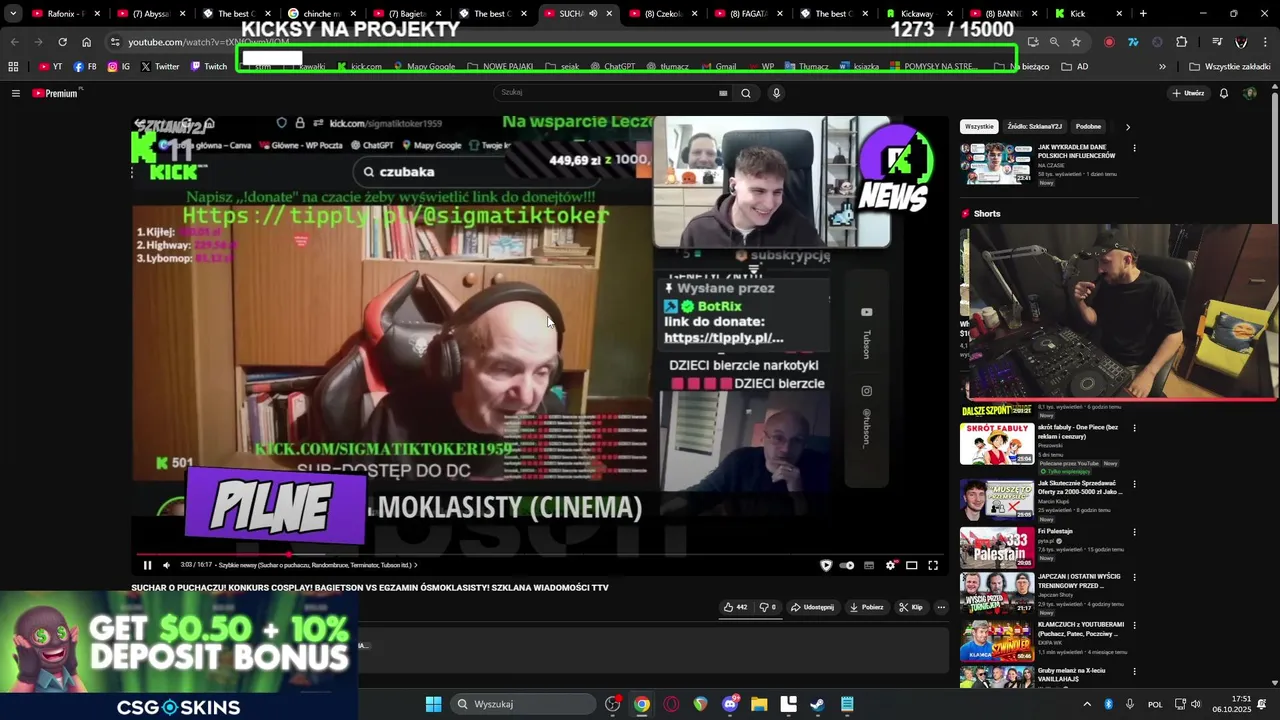Open File Explorer from the taskbar
The image size is (1280, 720).
(759, 704)
